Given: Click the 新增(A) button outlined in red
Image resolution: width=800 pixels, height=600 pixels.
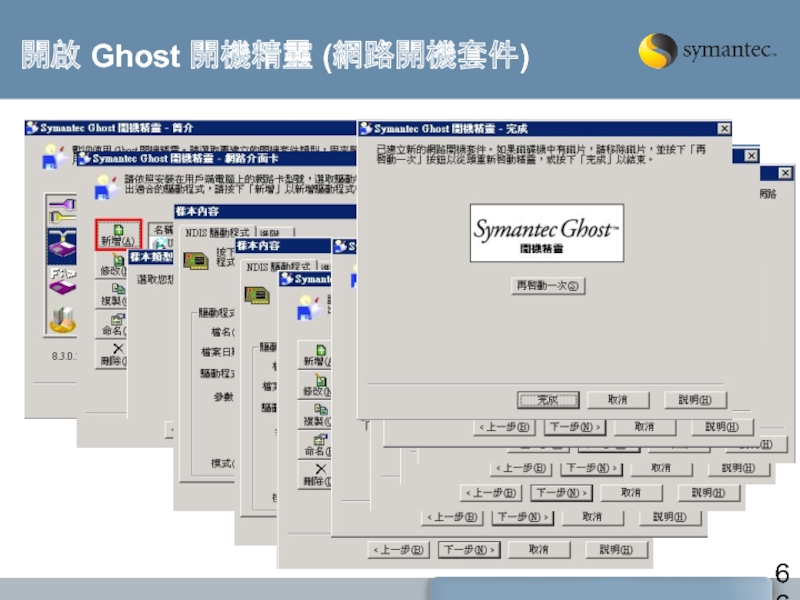Looking at the screenshot, I should 118,235.
